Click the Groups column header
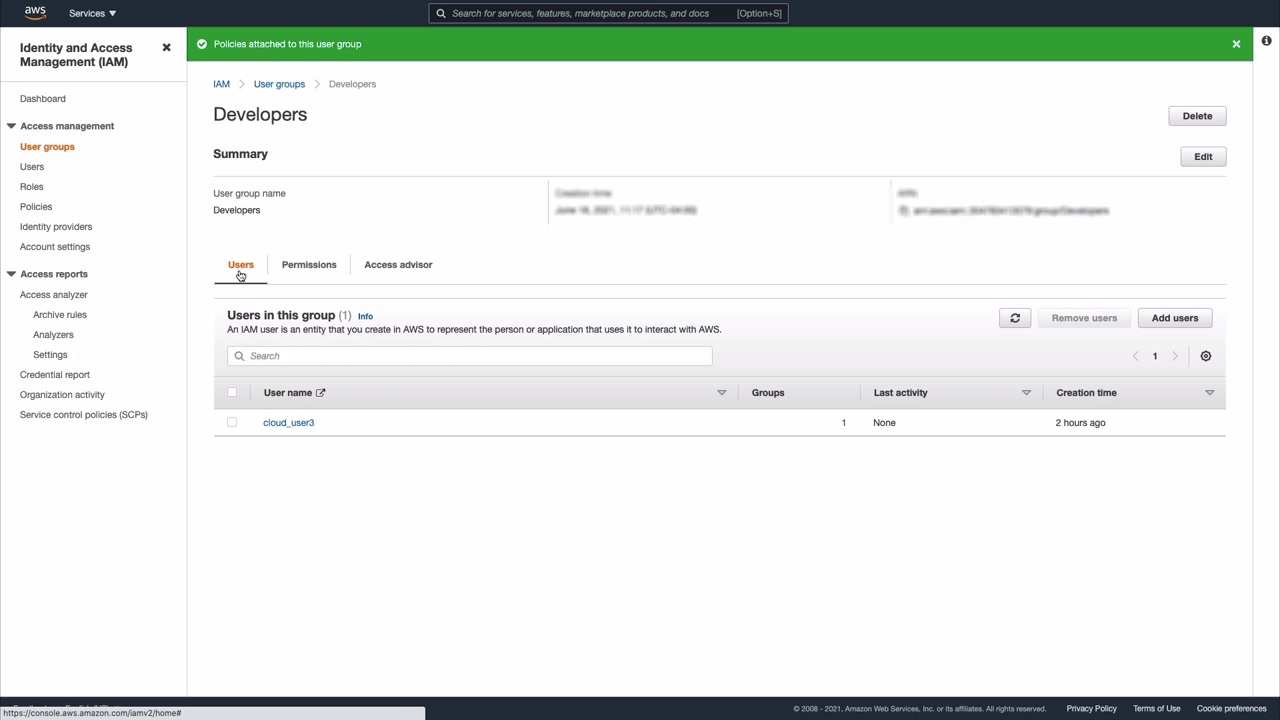 tap(768, 393)
